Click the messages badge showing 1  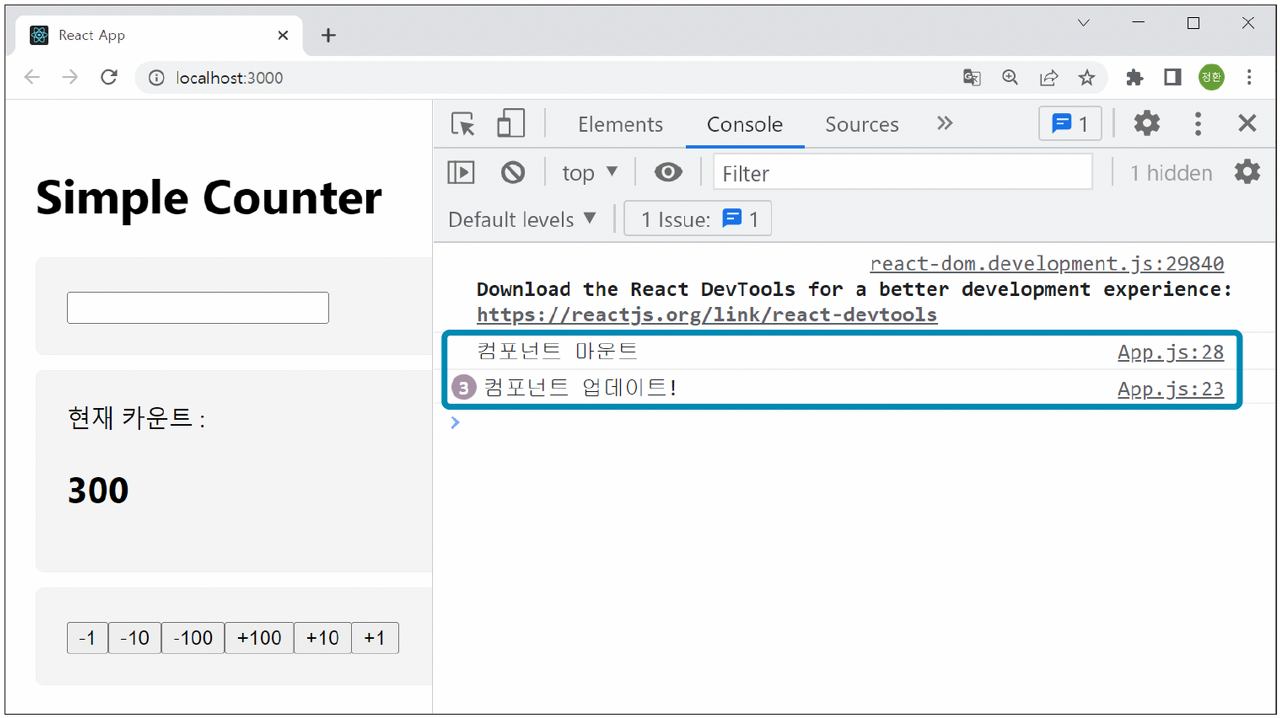click(1070, 124)
